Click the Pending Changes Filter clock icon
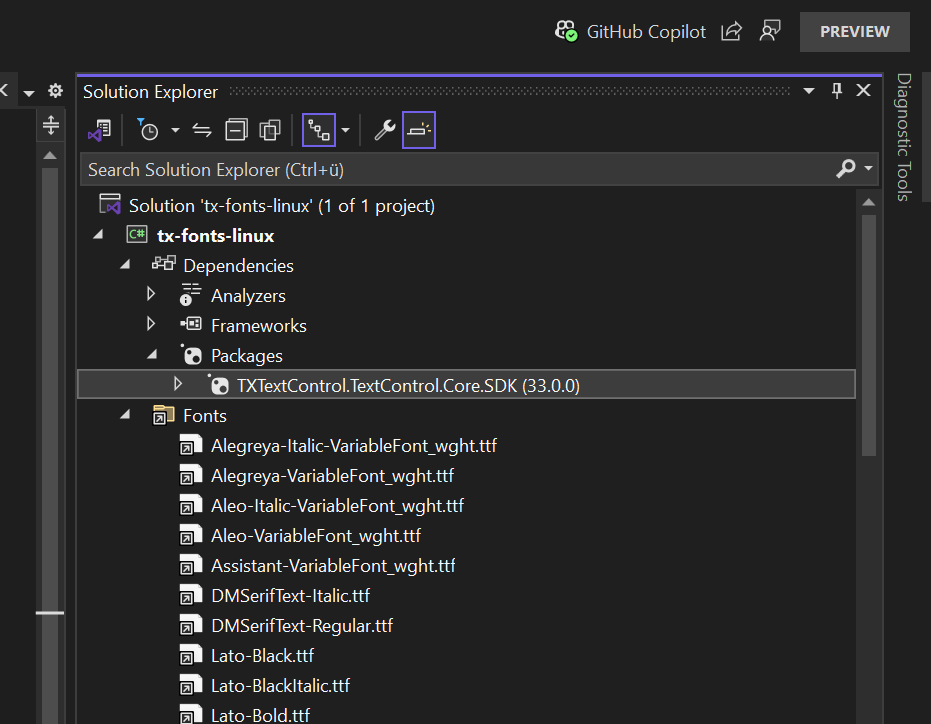Screen dimensions: 931x724 [x=148, y=130]
